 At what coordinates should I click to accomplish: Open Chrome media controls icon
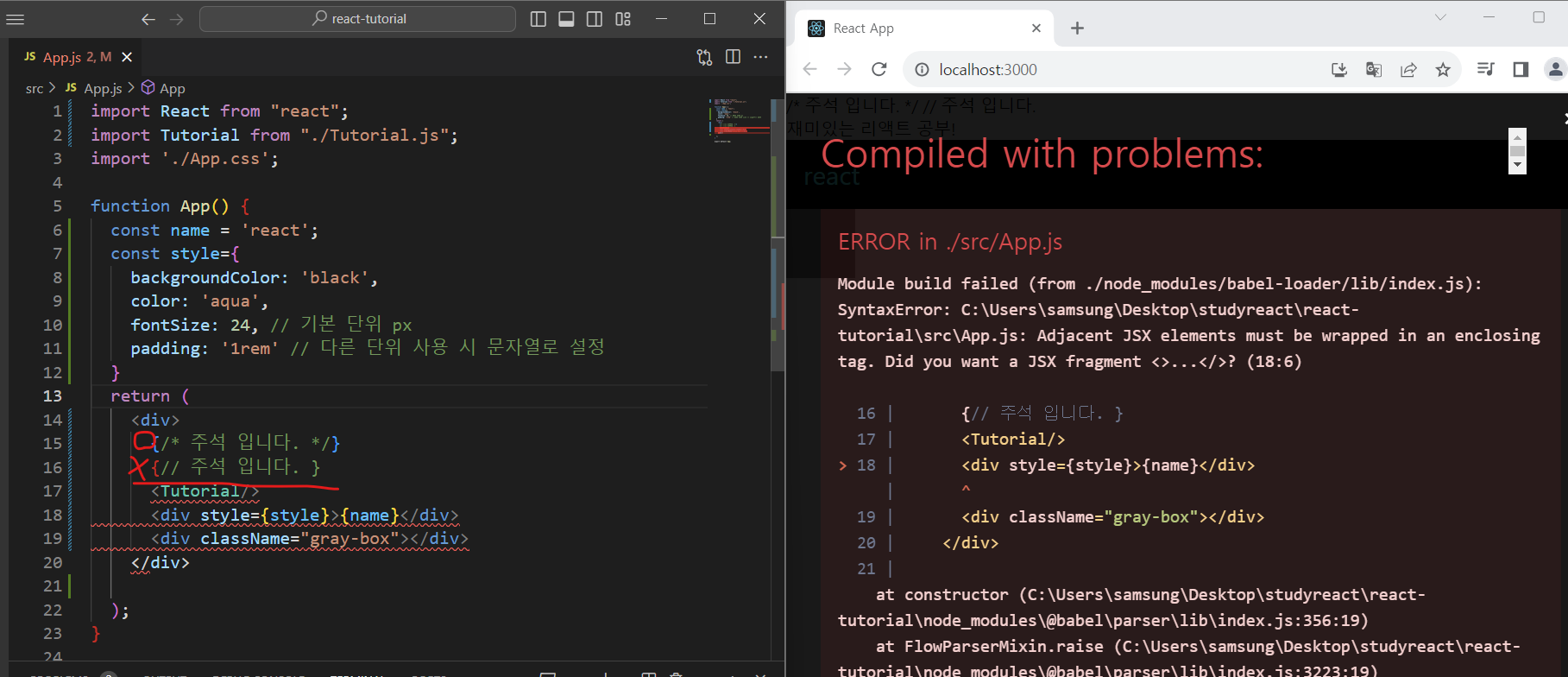tap(1486, 69)
